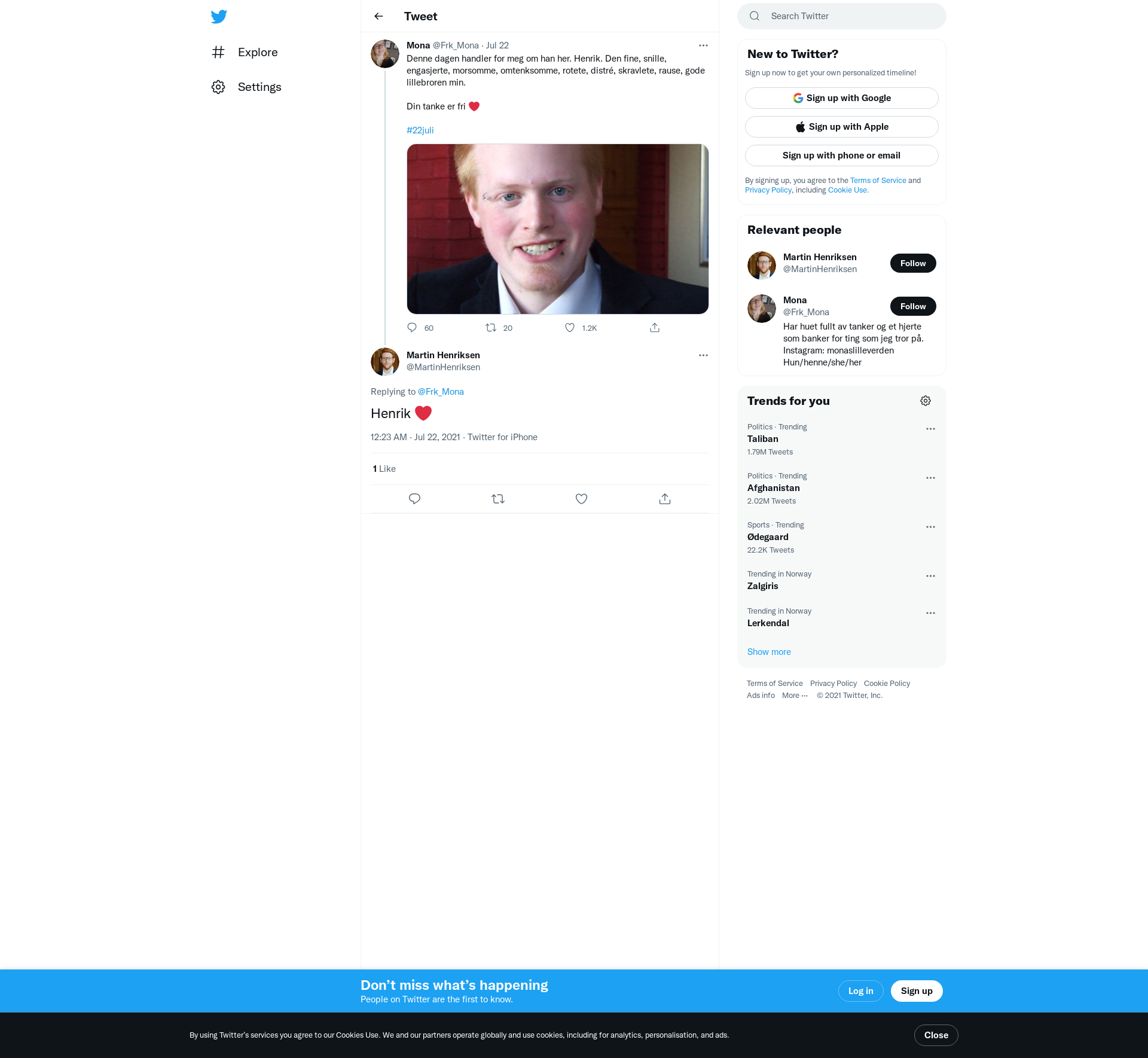
Task: Like Mona's tweet showing 1.2K likes
Action: click(570, 328)
